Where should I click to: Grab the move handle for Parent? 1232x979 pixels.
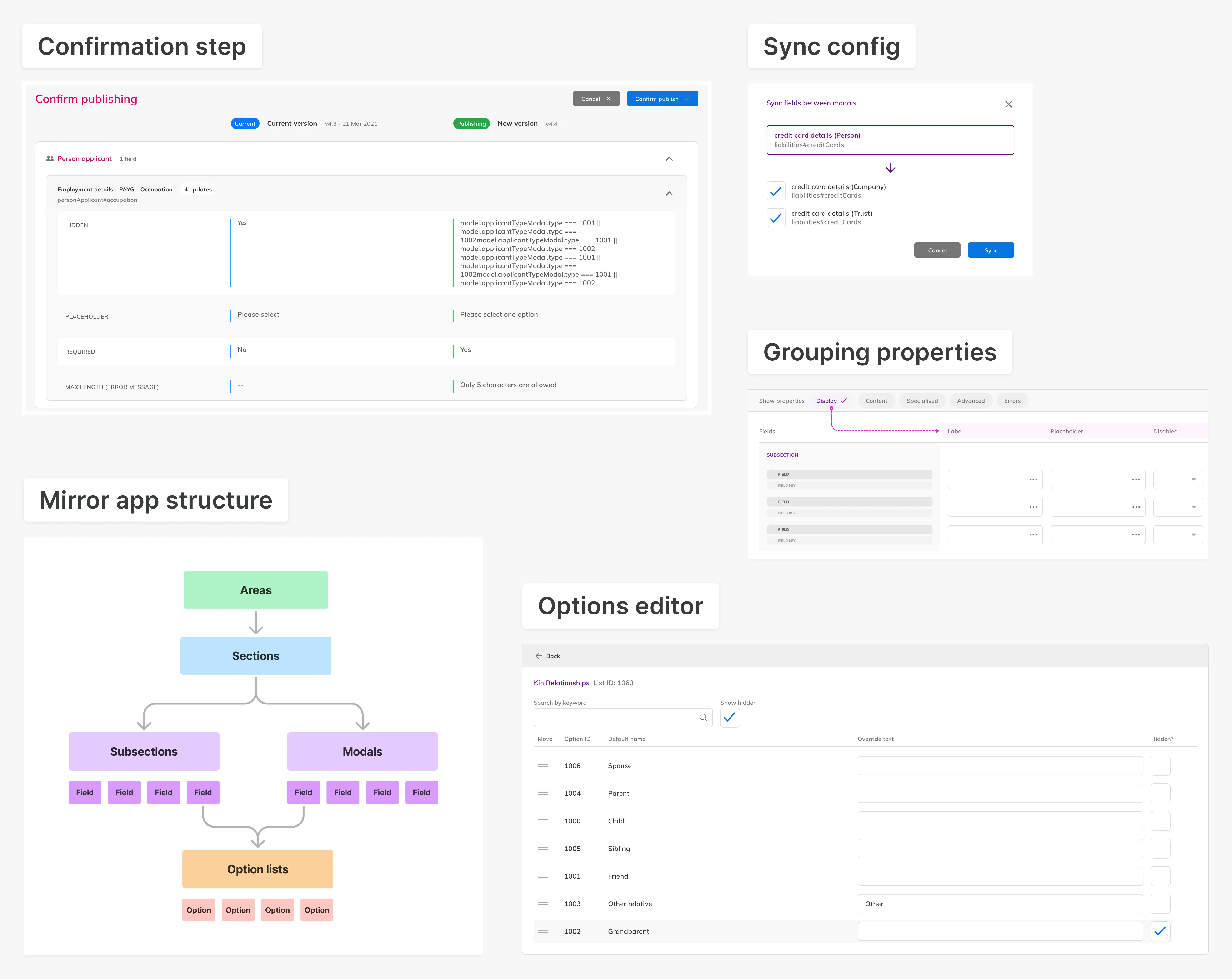click(x=543, y=793)
